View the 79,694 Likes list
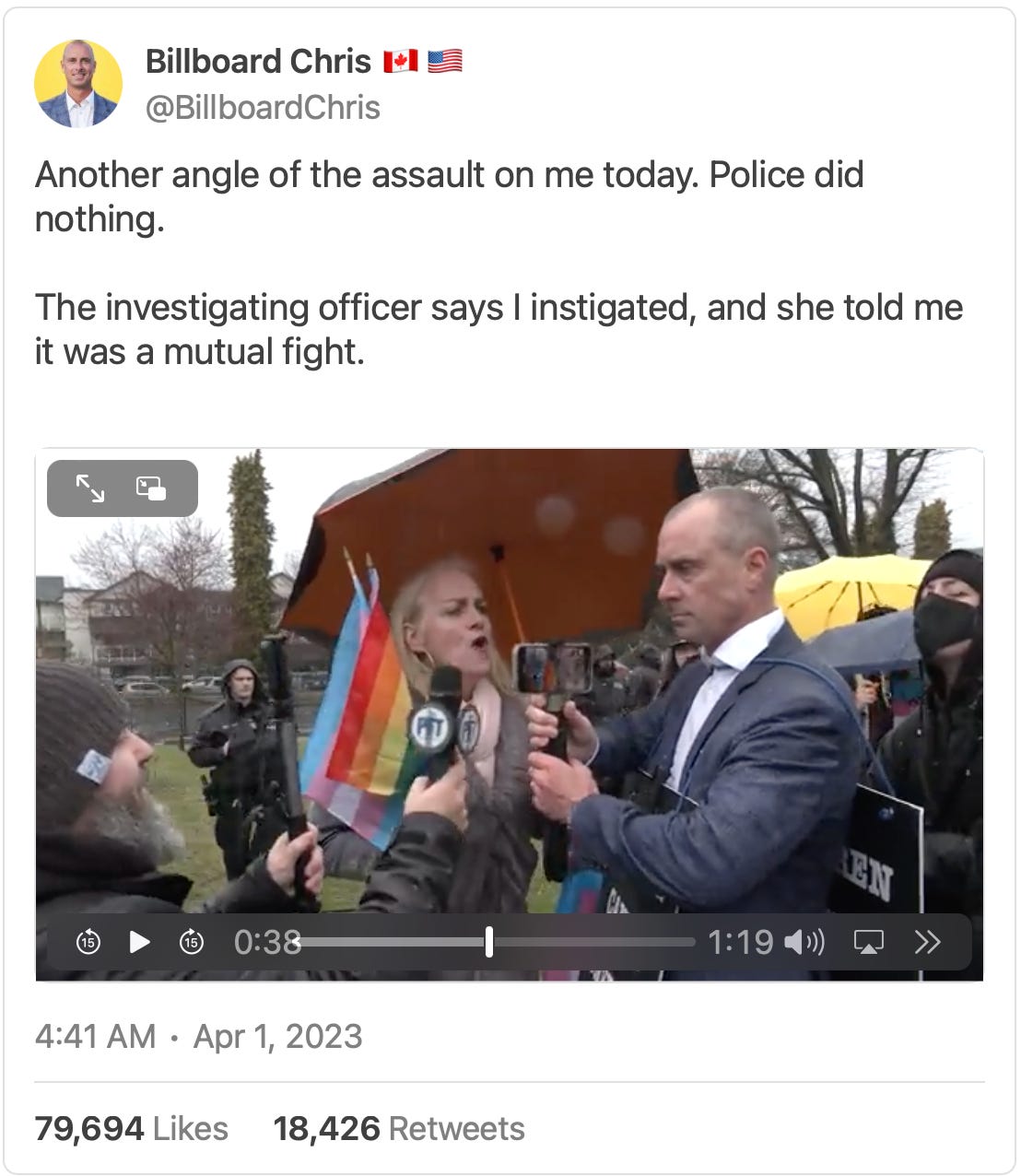 [131, 1128]
